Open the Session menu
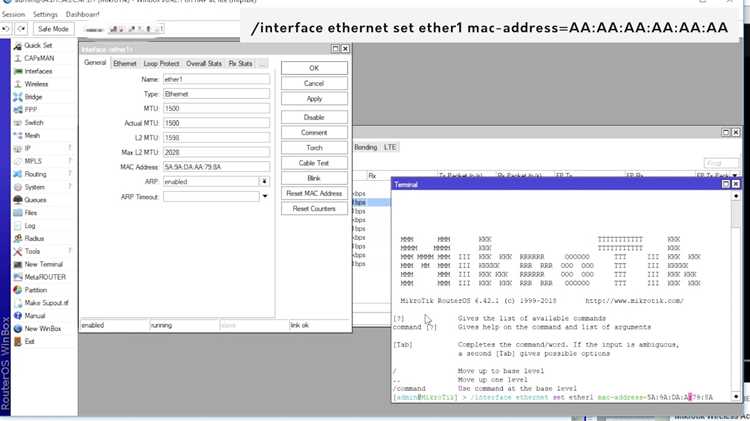The width and height of the screenshot is (750, 421). point(13,14)
